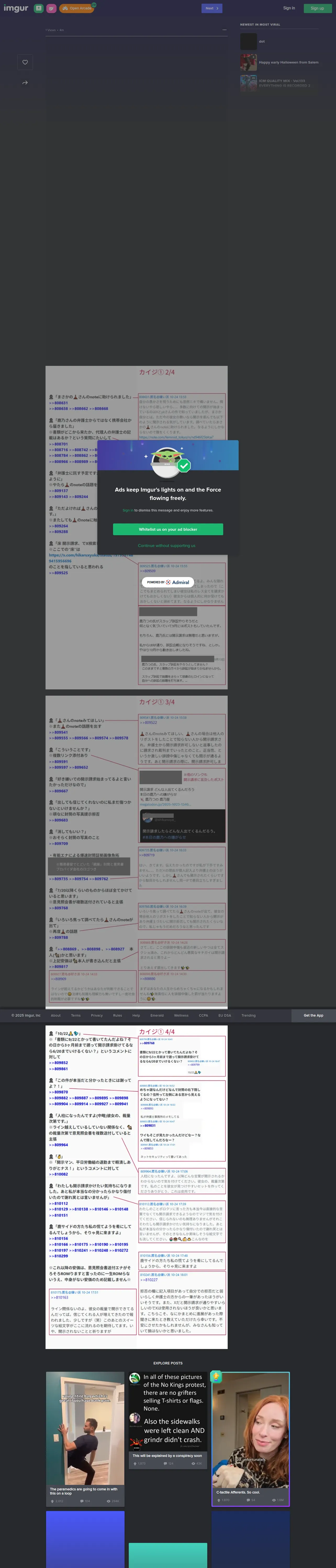Click Whitelist us on your ad blocker
The image size is (336, 1568).
(x=168, y=529)
